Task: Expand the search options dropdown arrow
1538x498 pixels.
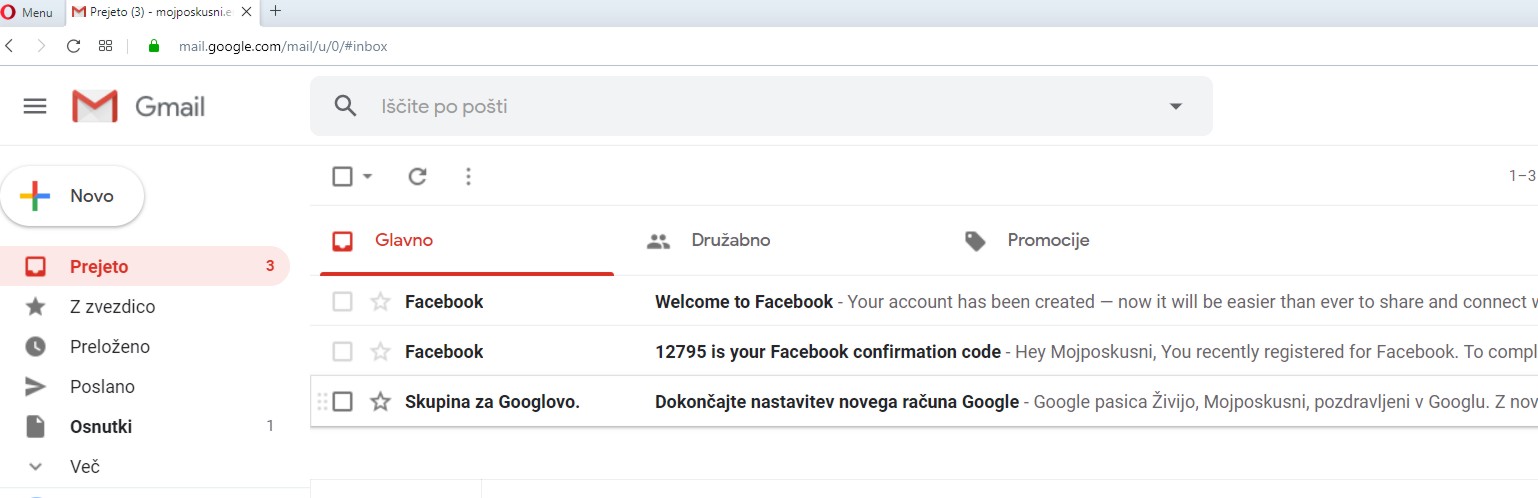Action: tap(1175, 106)
